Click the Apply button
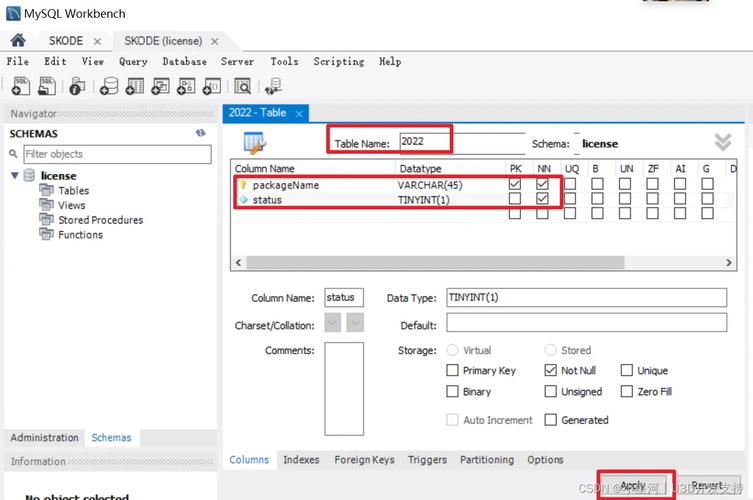The image size is (753, 500). pyautogui.click(x=633, y=486)
